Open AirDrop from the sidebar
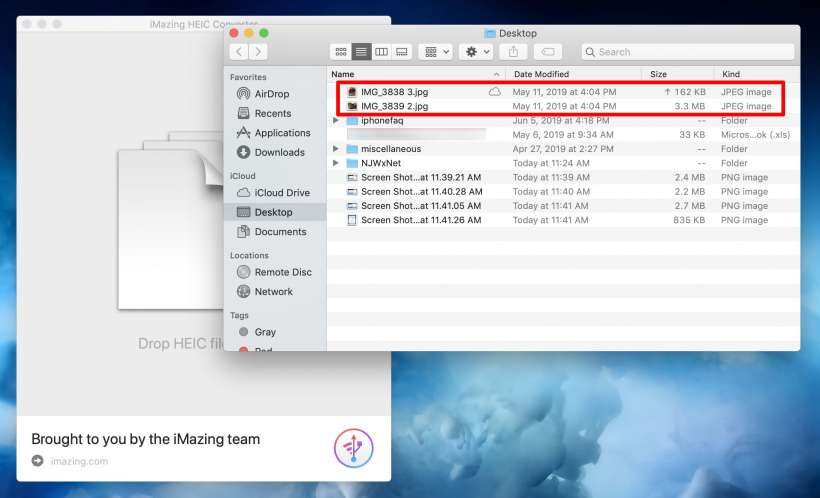The width and height of the screenshot is (820, 498). pyautogui.click(x=271, y=94)
